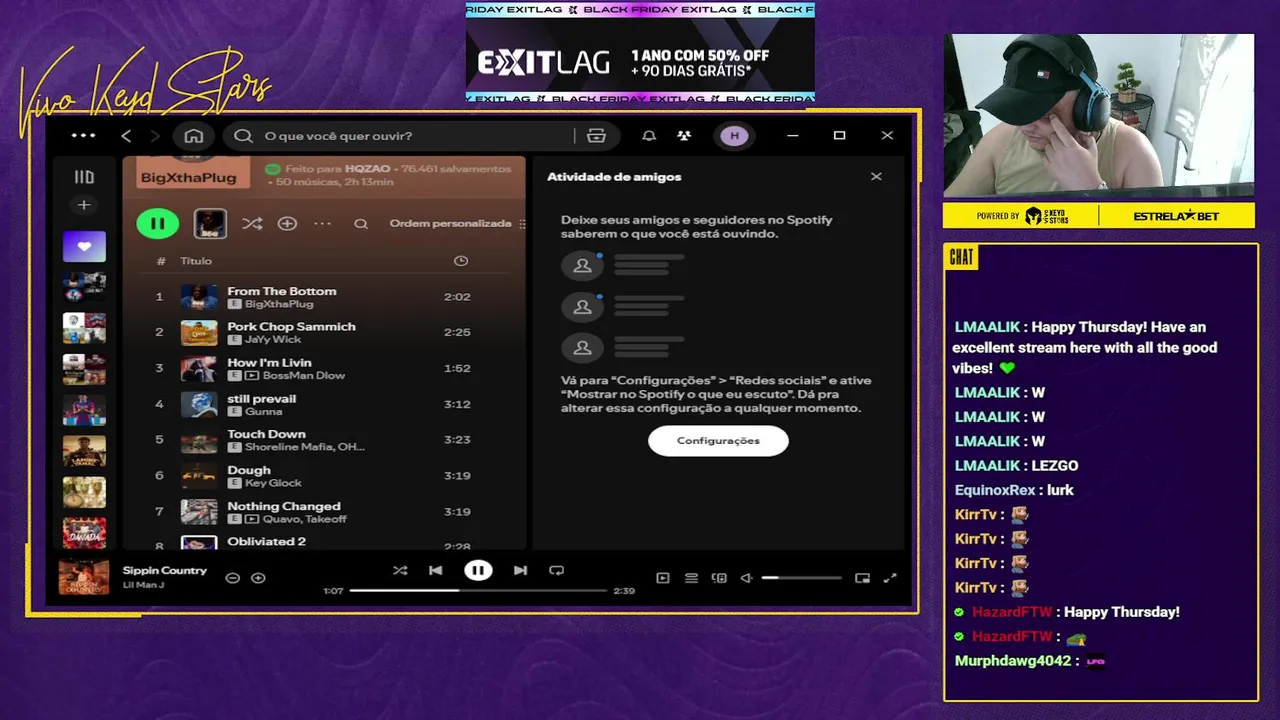Open the miniplayer icon
The height and width of the screenshot is (720, 1280).
[x=862, y=578]
